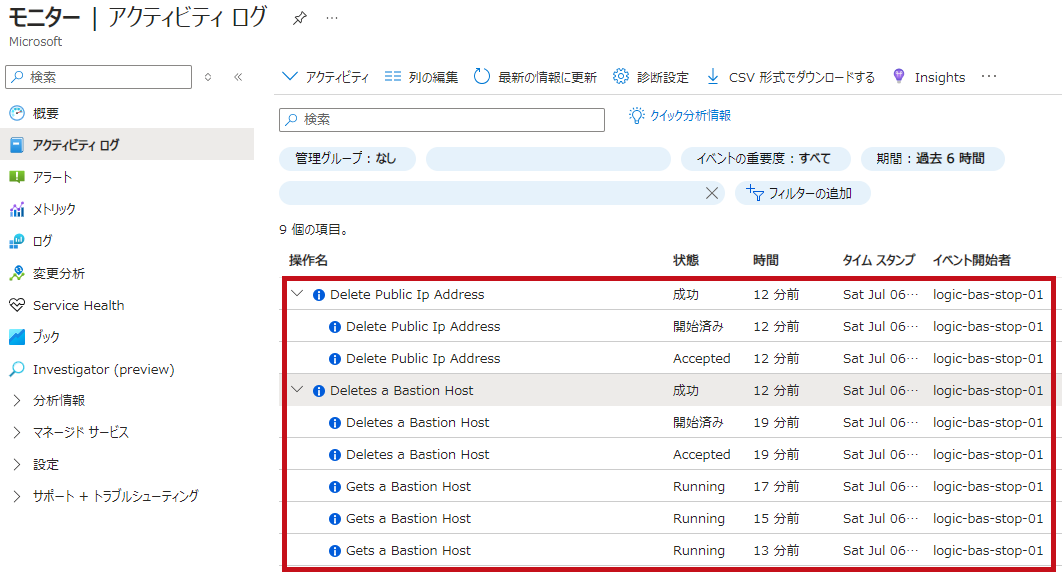
Task: Clear the blank filter pill with X
Action: (712, 193)
